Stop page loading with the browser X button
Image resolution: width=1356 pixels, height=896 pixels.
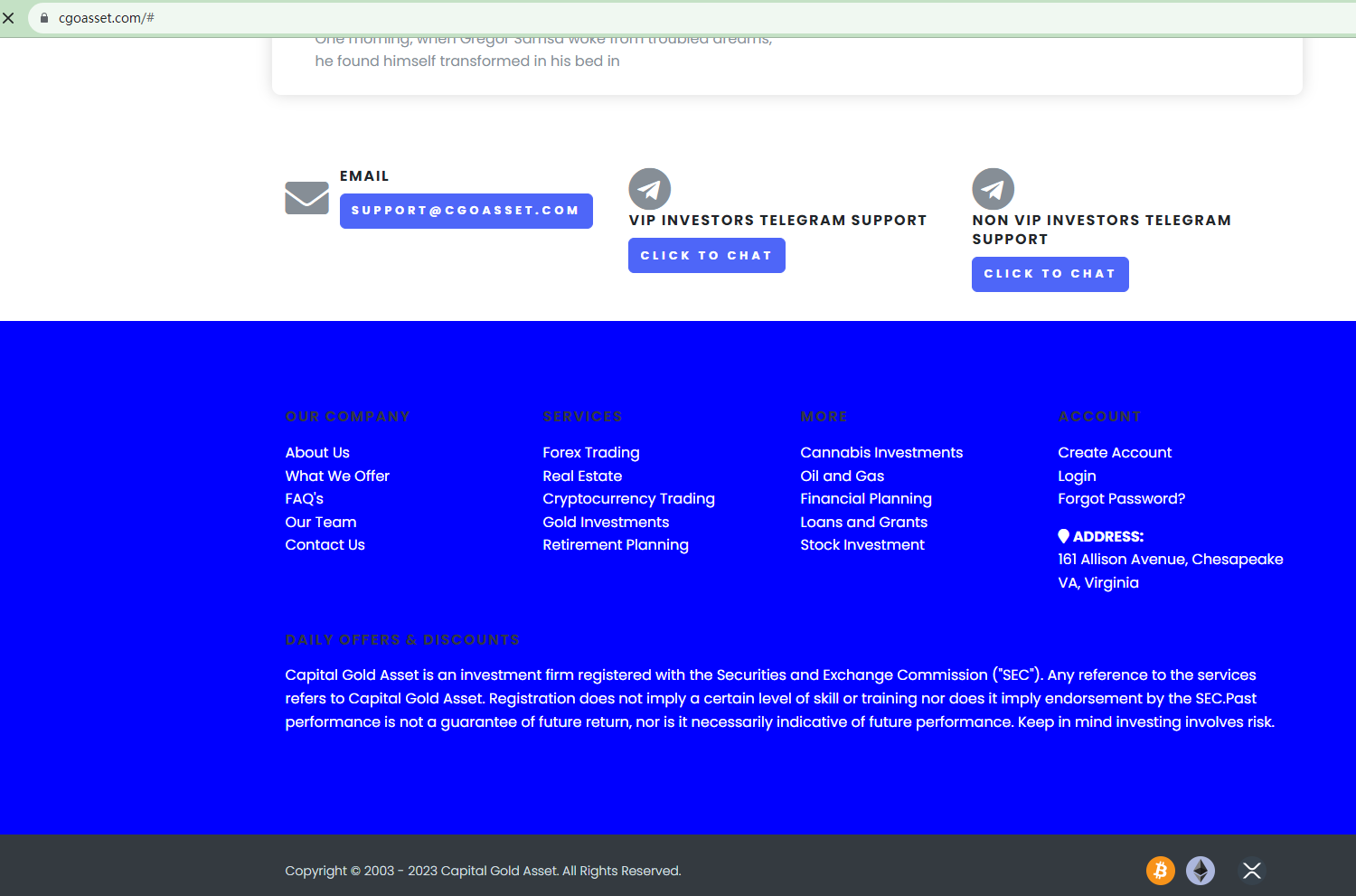click(9, 18)
